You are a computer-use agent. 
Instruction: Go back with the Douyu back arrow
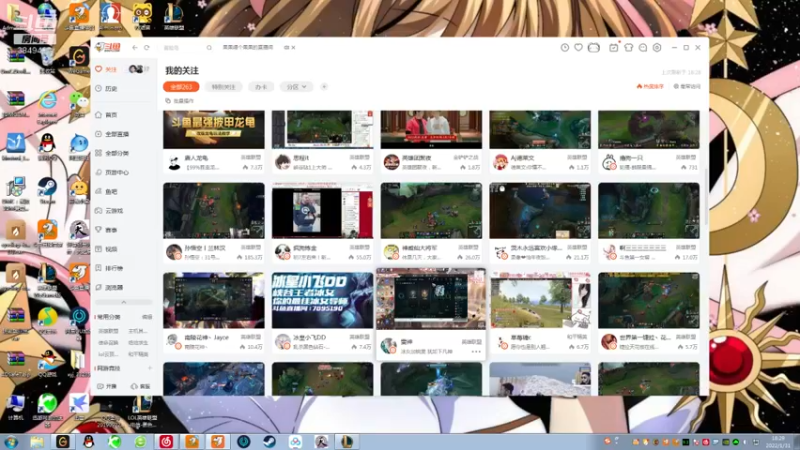pyautogui.click(x=135, y=47)
